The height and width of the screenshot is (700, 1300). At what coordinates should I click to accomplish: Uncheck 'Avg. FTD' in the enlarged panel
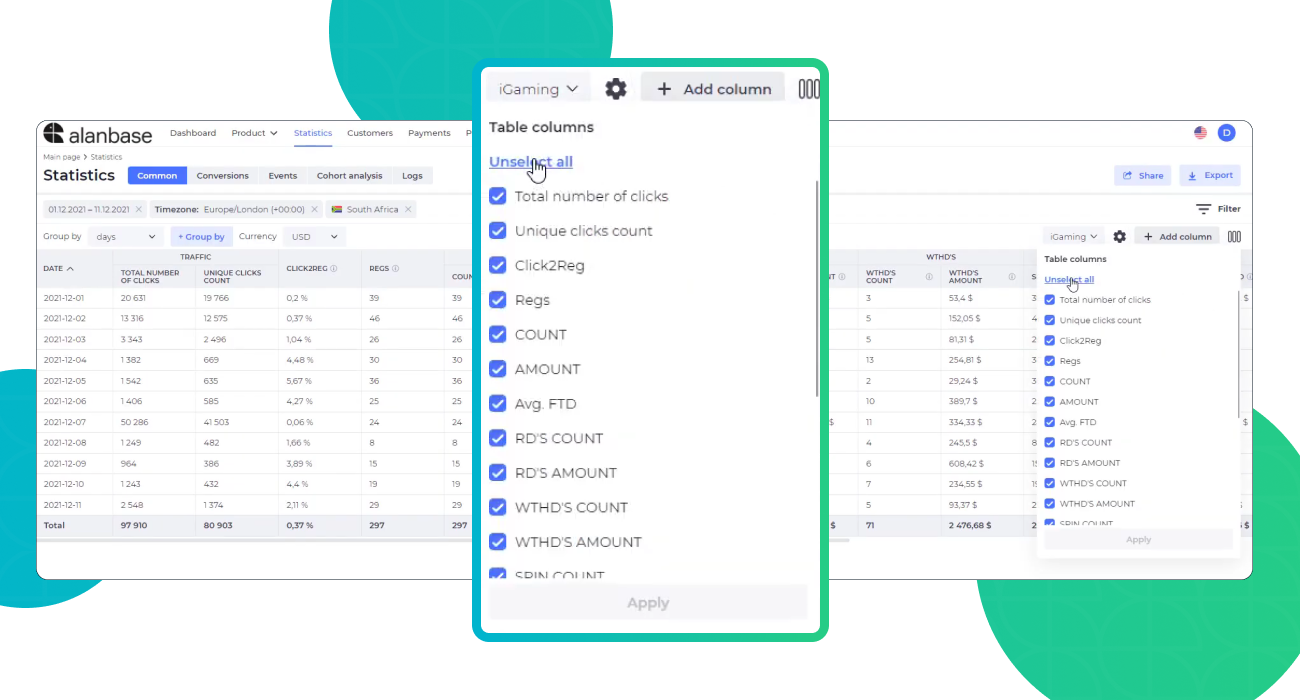click(498, 404)
